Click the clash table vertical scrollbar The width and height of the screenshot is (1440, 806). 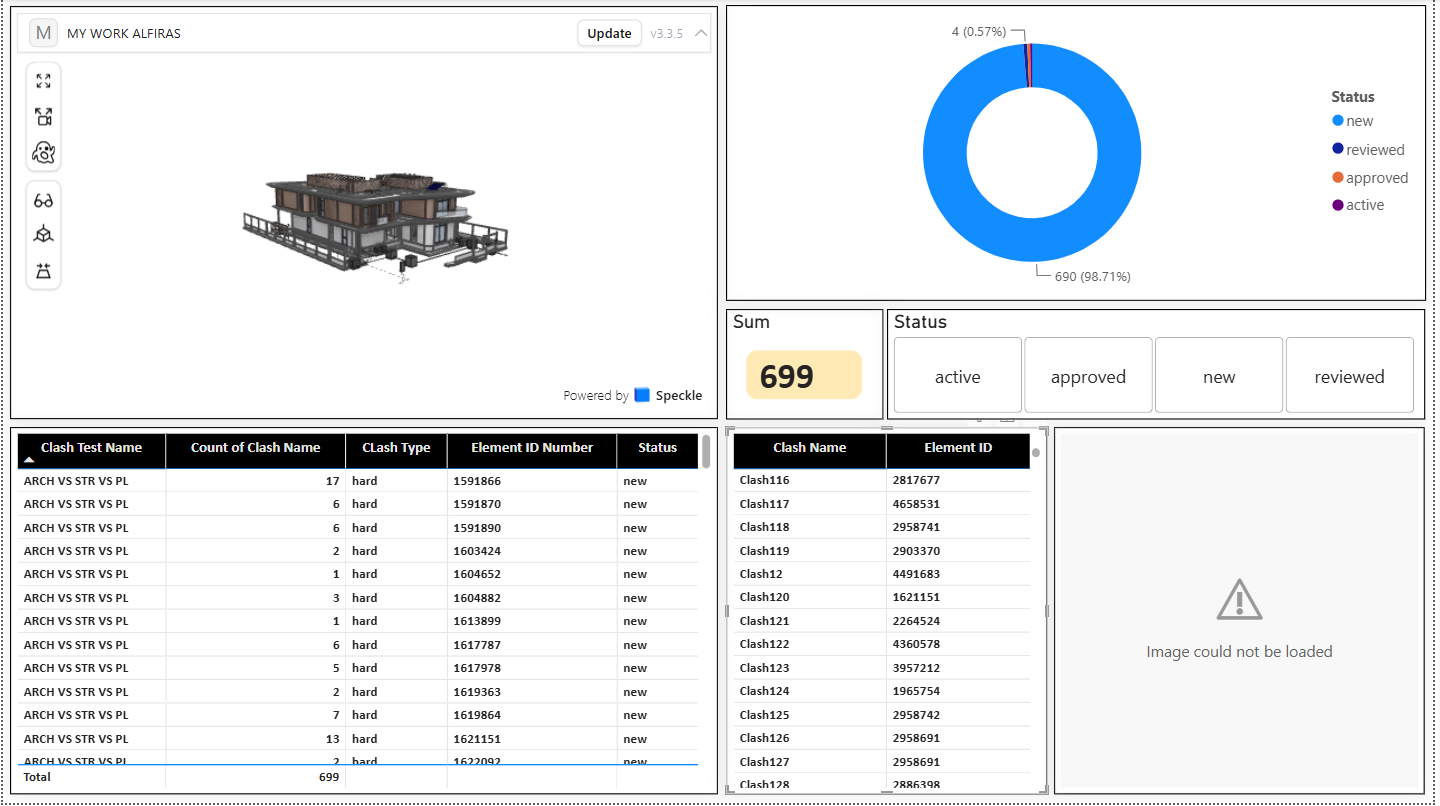click(x=706, y=452)
